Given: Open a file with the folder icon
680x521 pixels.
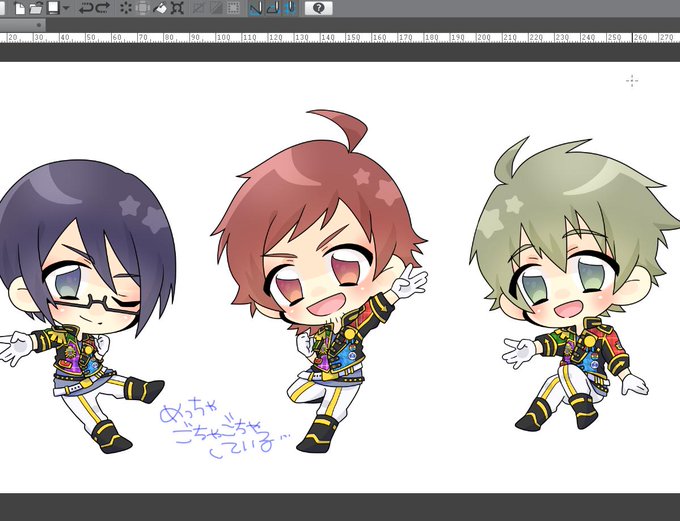Looking at the screenshot, I should pos(36,8).
